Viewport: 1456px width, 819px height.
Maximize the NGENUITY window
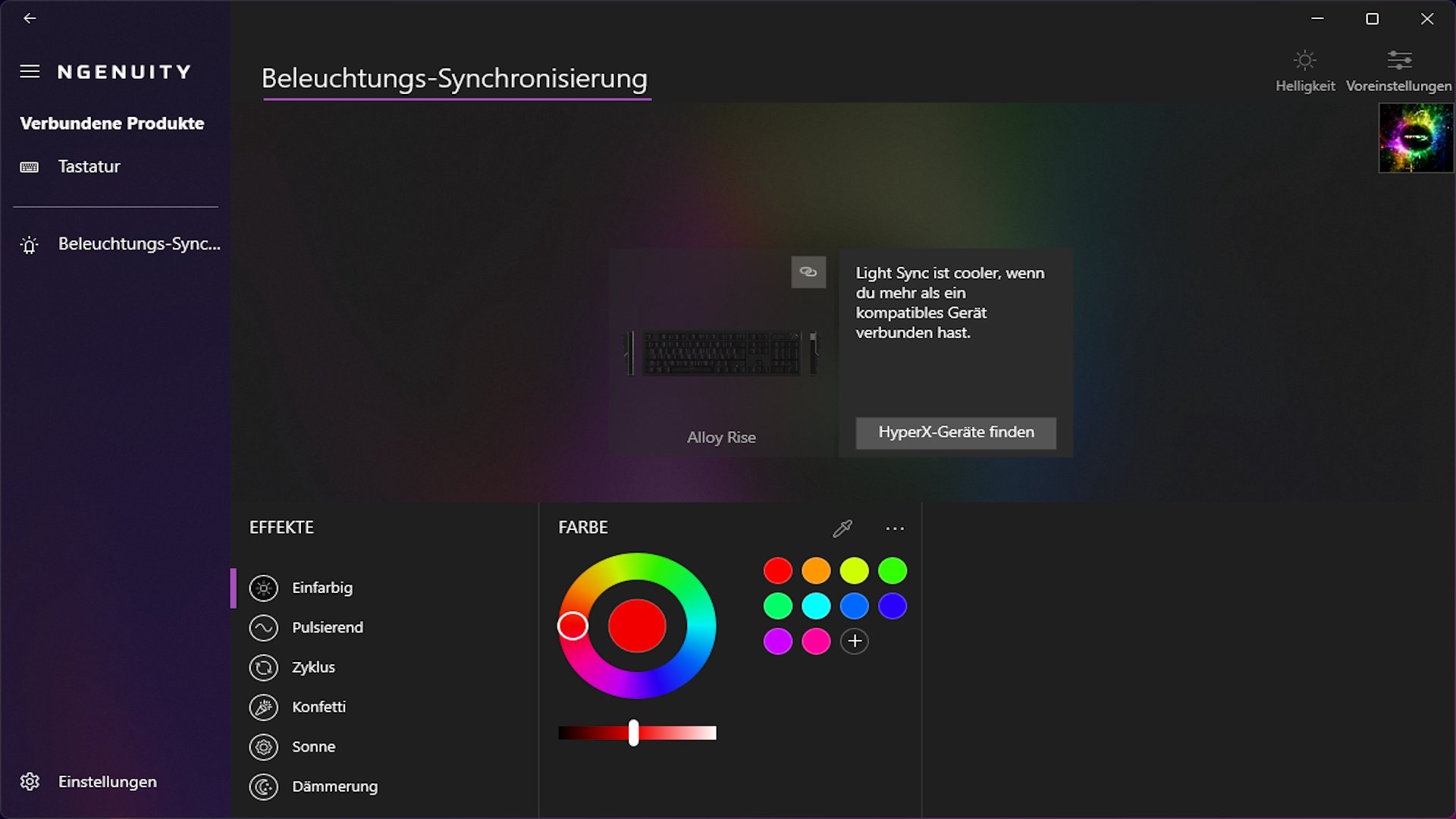tap(1372, 19)
